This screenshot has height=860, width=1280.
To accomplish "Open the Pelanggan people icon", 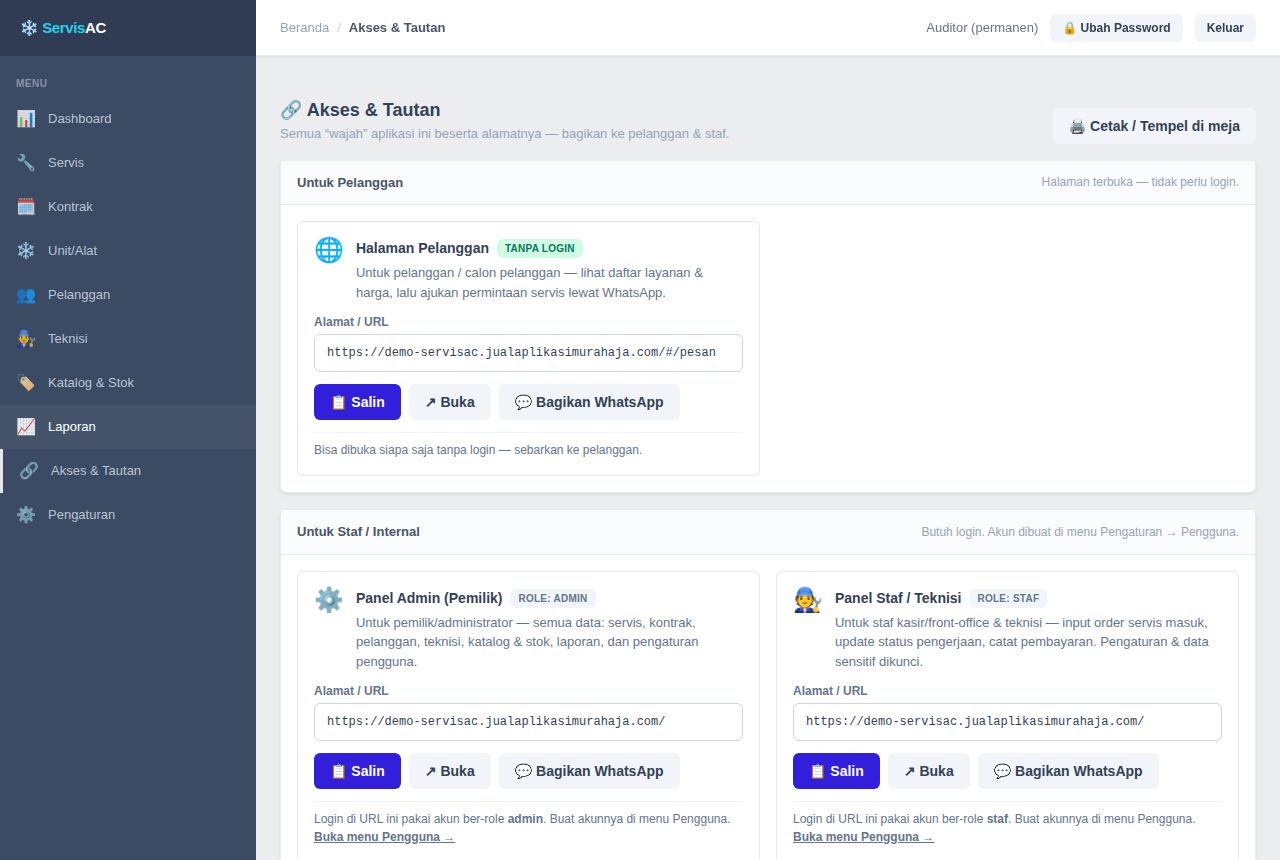I will tap(26, 295).
